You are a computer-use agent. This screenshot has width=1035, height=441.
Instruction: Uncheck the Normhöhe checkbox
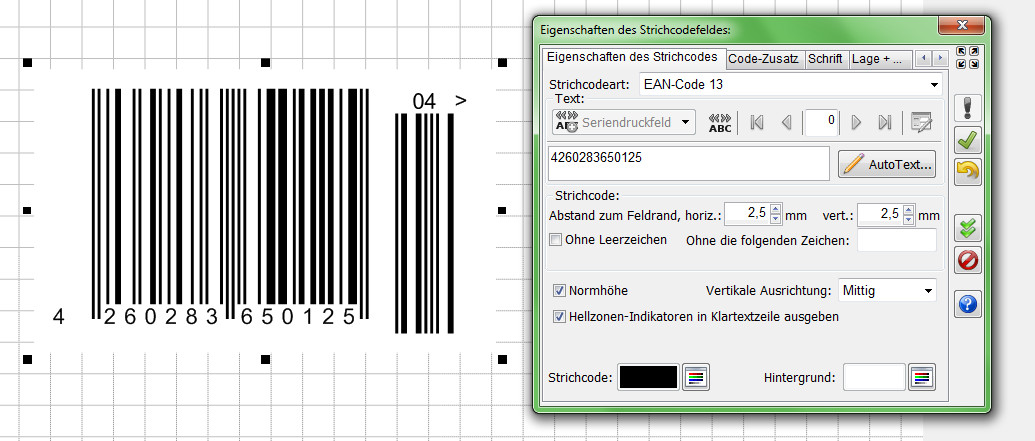pyautogui.click(x=559, y=291)
